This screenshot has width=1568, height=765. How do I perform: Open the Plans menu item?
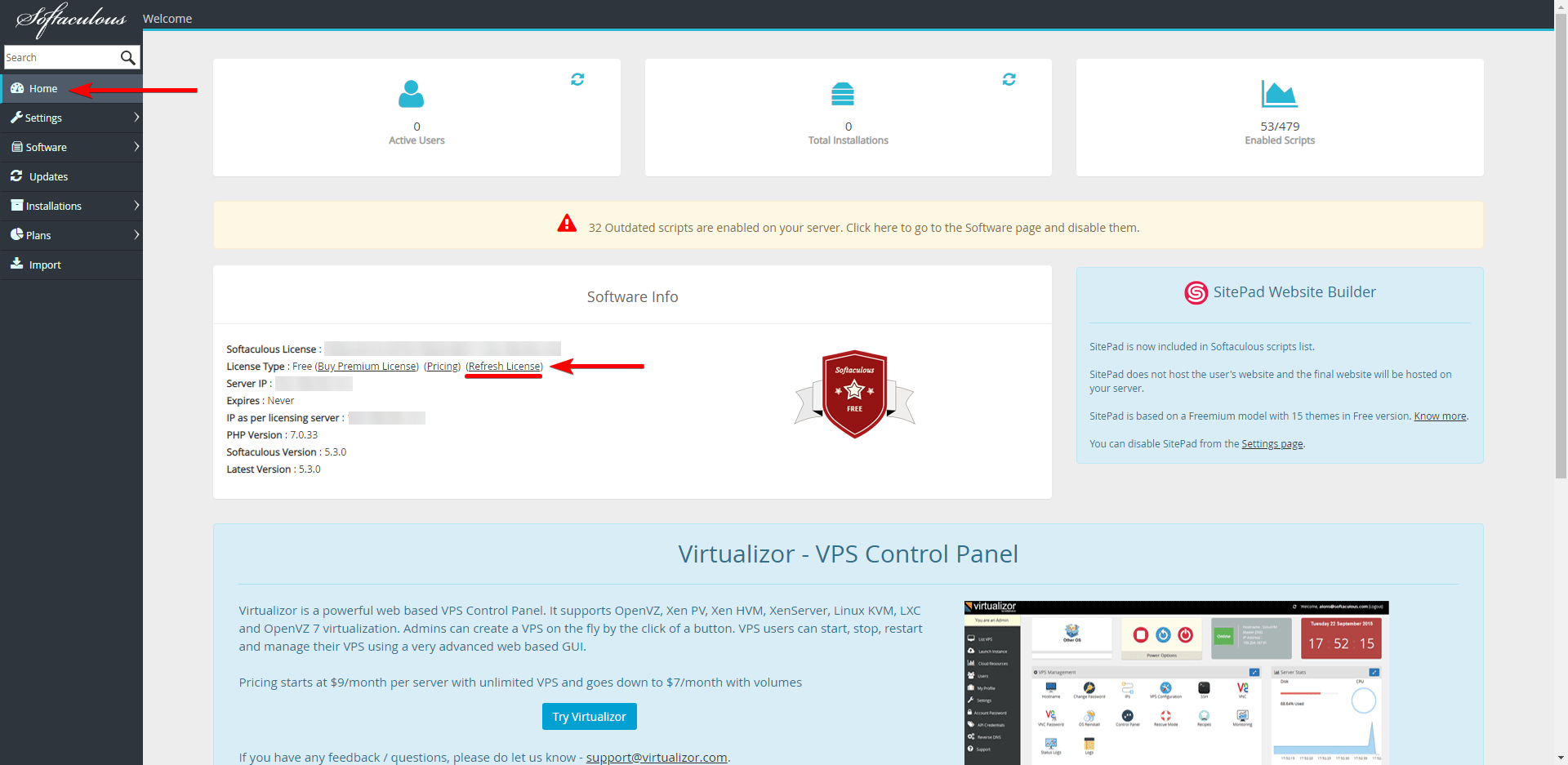(x=71, y=235)
